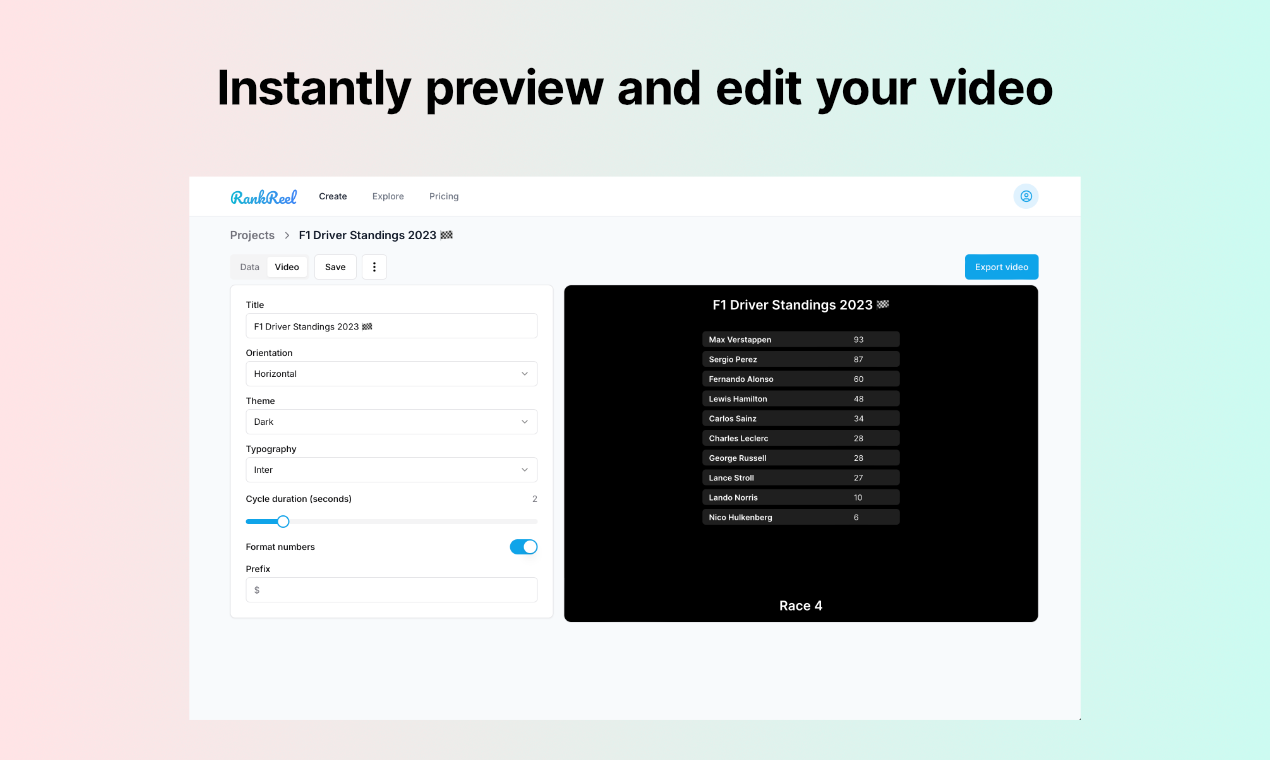Viewport: 1270px width, 760px height.
Task: Switch to the Data tab
Action: click(x=250, y=267)
